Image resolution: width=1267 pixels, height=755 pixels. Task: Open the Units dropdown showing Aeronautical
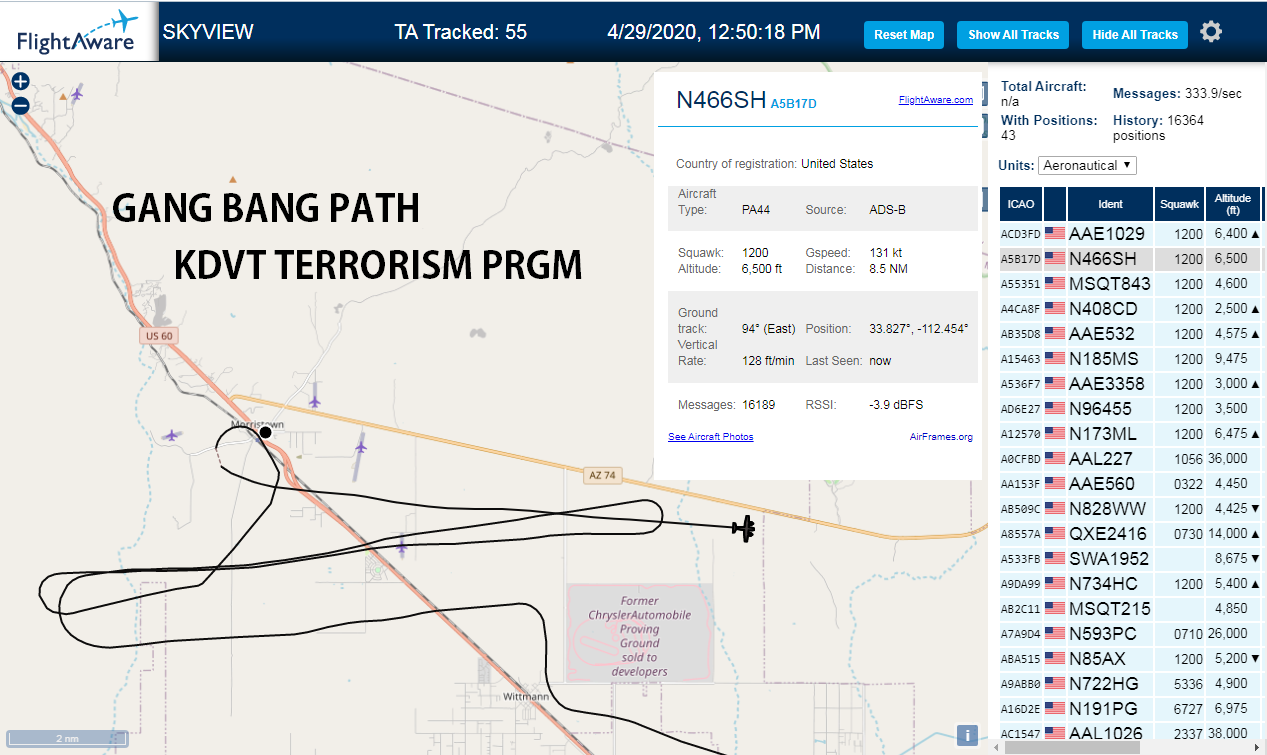coord(1087,165)
